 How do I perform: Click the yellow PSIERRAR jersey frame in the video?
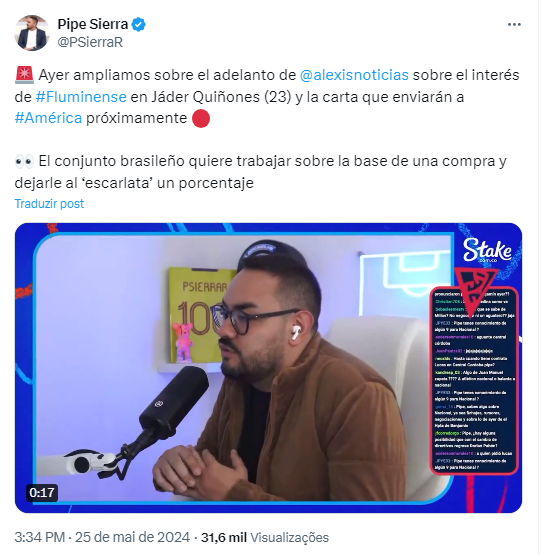[199, 315]
